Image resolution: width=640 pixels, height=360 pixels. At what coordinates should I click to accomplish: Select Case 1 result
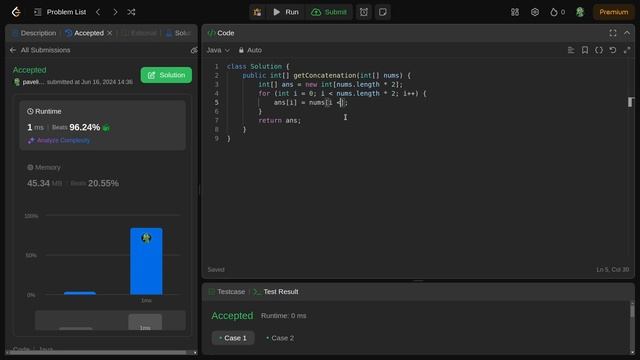point(233,338)
